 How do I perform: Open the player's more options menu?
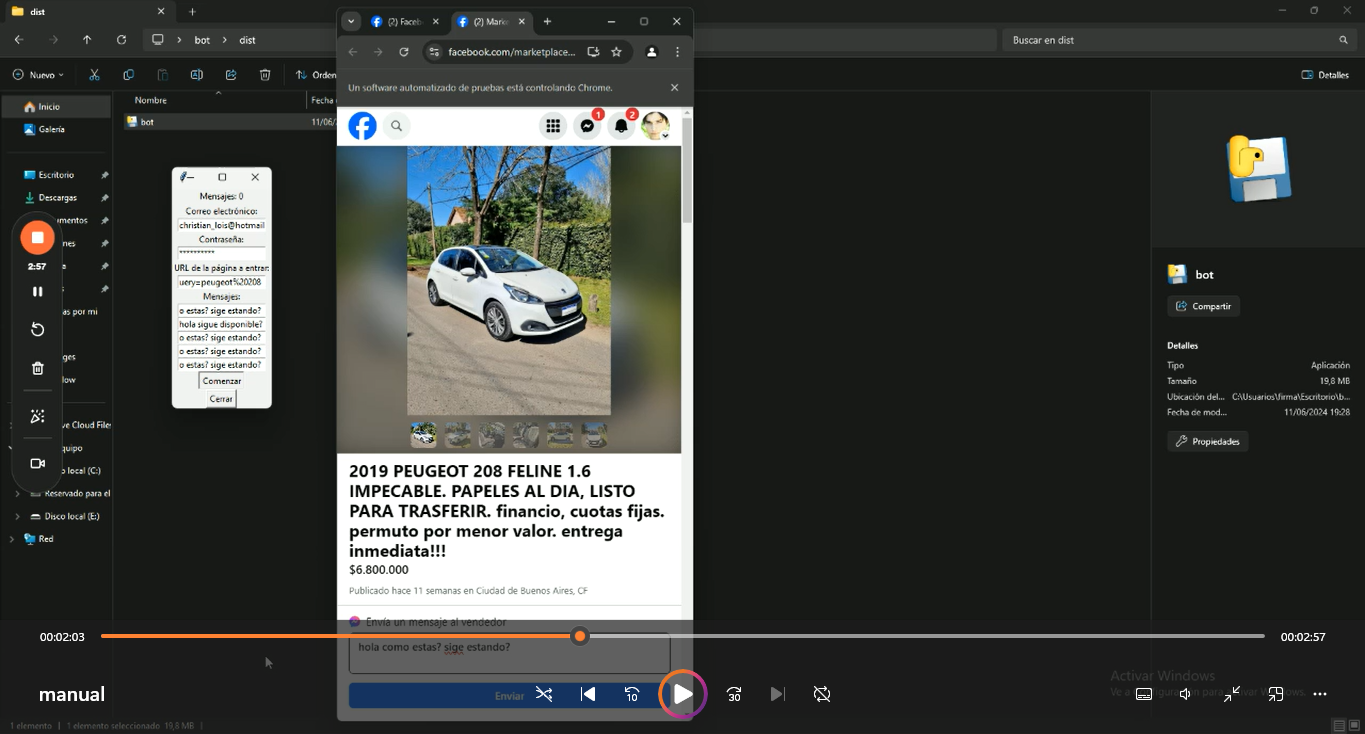[1320, 694]
